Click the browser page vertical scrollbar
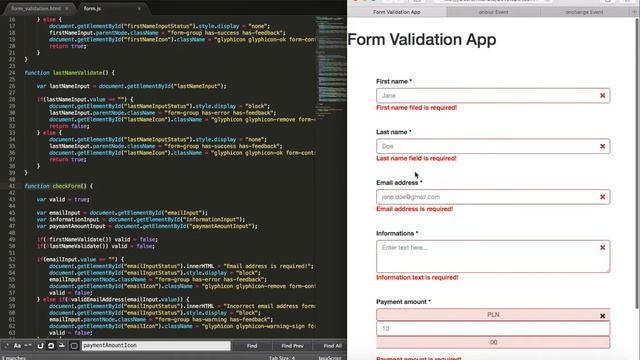This screenshot has width=640, height=360. click(x=637, y=163)
